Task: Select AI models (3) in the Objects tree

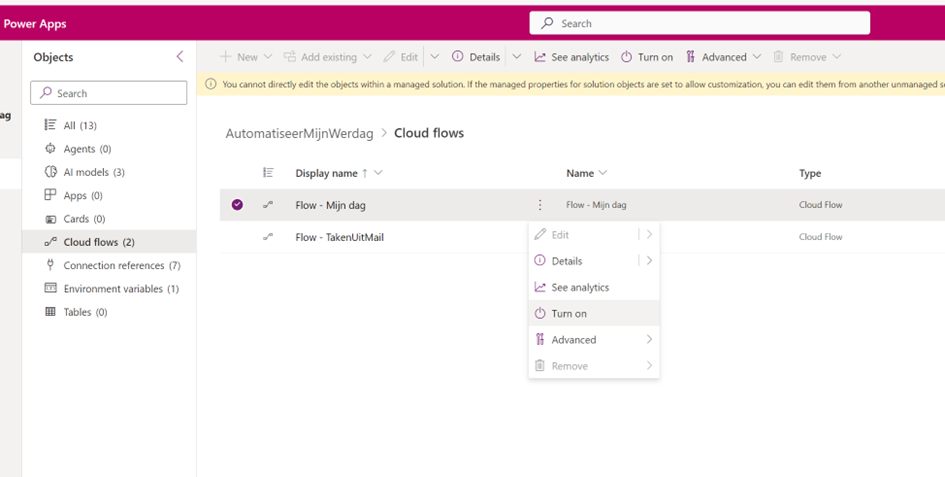Action: 94,172
